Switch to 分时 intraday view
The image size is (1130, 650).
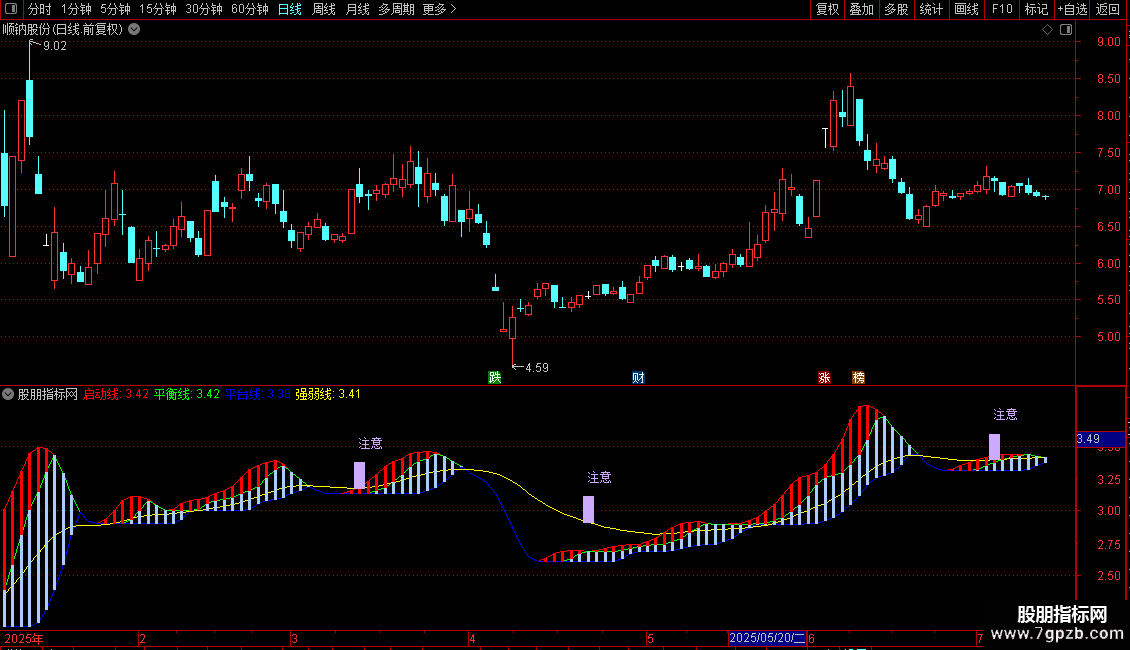(40, 9)
